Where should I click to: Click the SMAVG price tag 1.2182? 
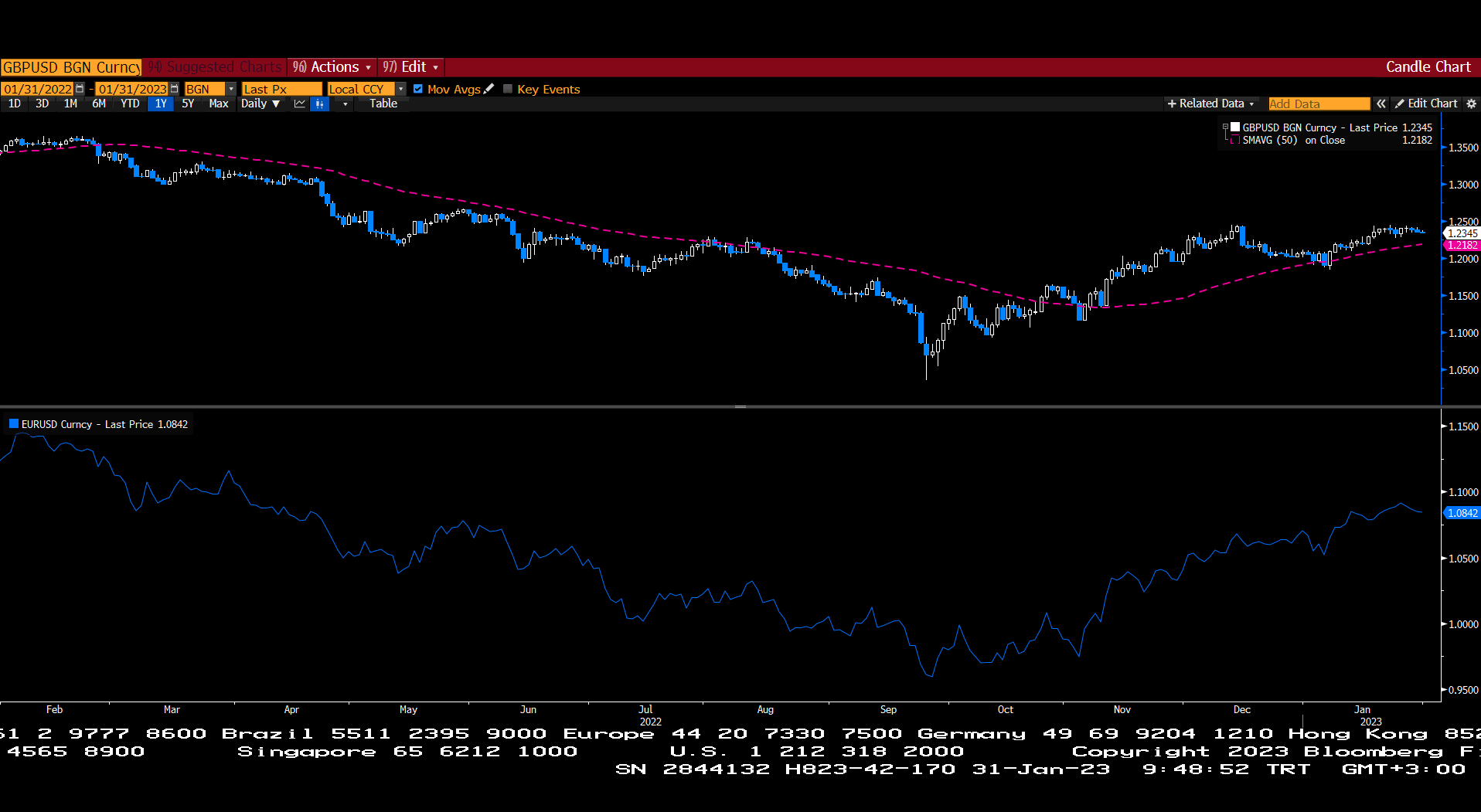point(1462,245)
